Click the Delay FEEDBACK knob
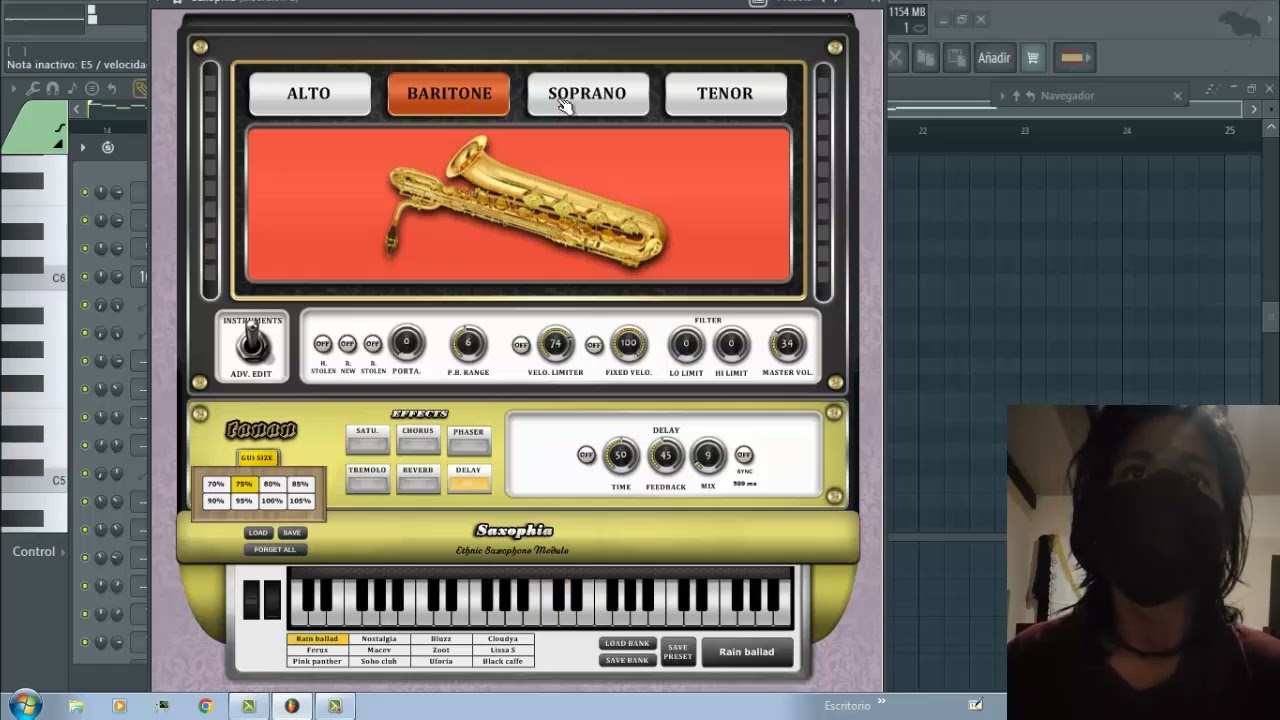1280x720 pixels. pyautogui.click(x=665, y=456)
